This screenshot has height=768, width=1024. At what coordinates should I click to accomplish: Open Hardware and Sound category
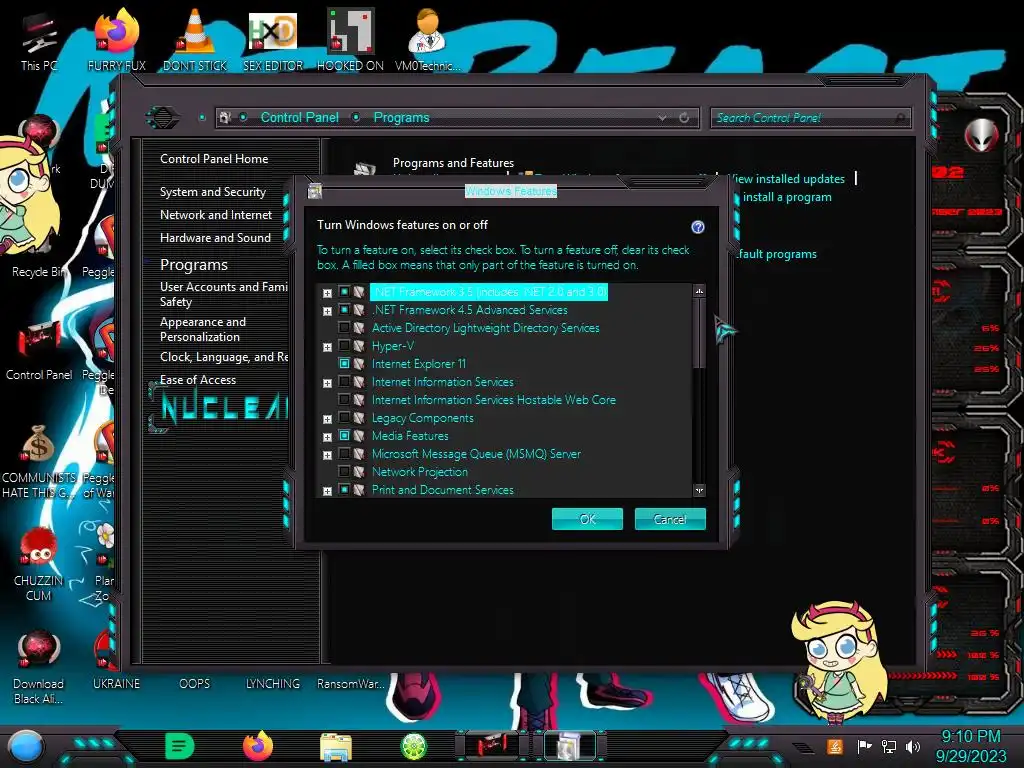click(215, 238)
